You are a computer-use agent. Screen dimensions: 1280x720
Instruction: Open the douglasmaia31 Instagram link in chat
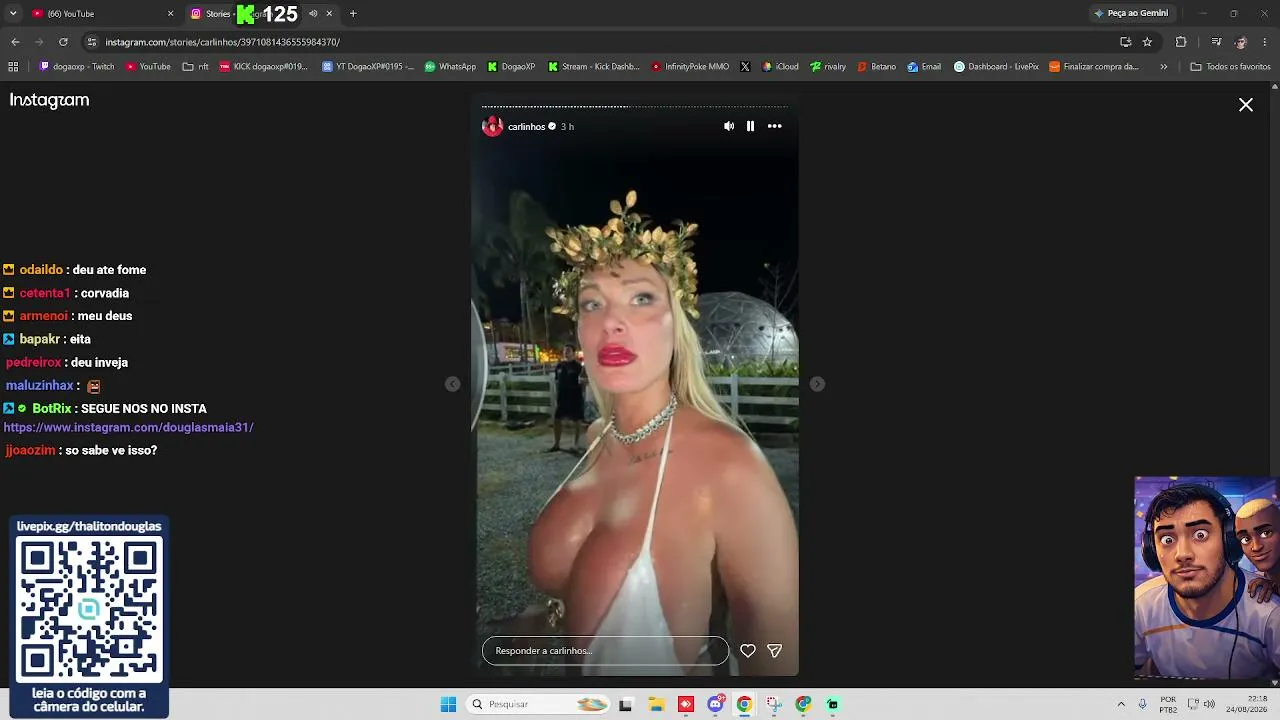coord(129,427)
